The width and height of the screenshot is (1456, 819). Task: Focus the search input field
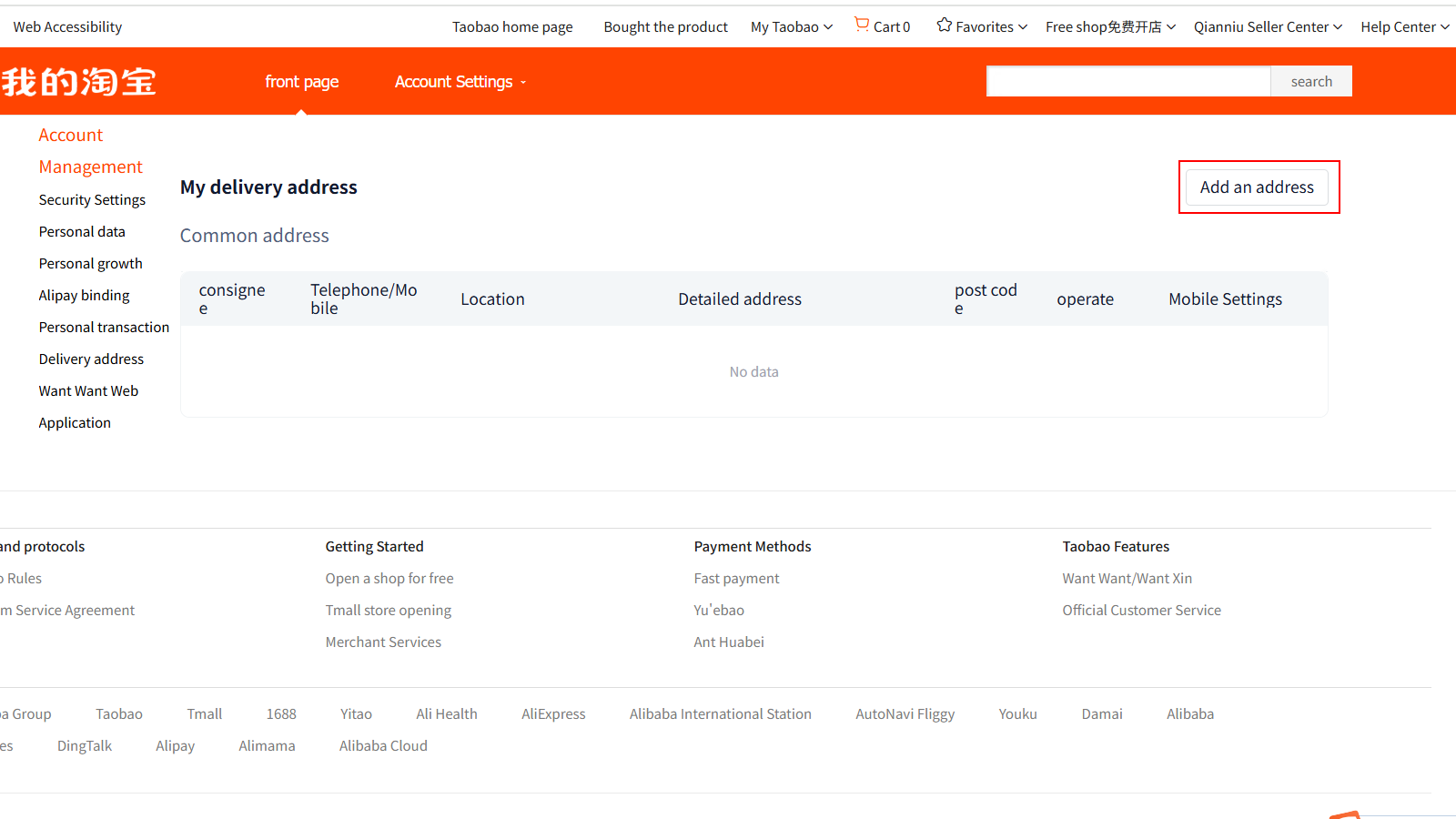(1127, 82)
